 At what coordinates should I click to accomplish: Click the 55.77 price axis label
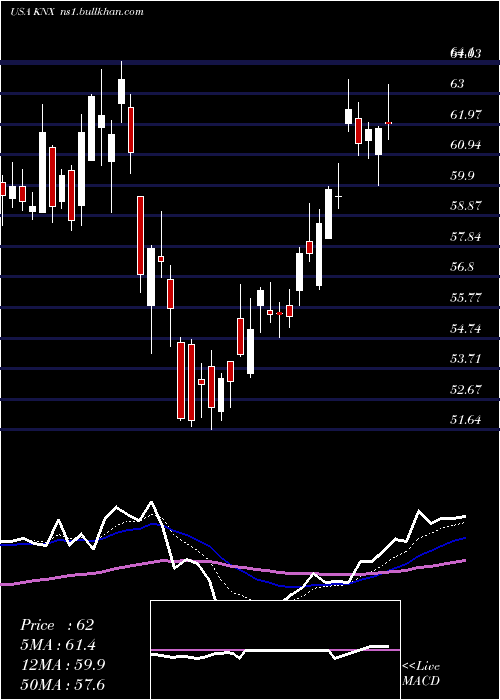coord(466,297)
